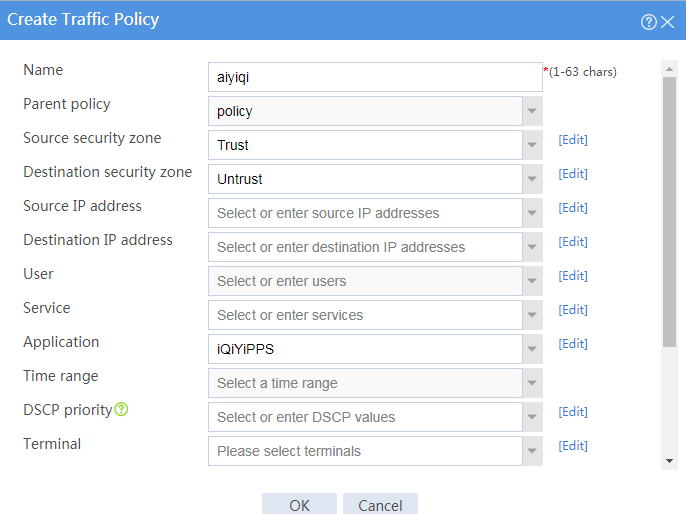Image resolution: width=686 pixels, height=514 pixels.
Task: Open help via title bar question mark icon
Action: [648, 21]
